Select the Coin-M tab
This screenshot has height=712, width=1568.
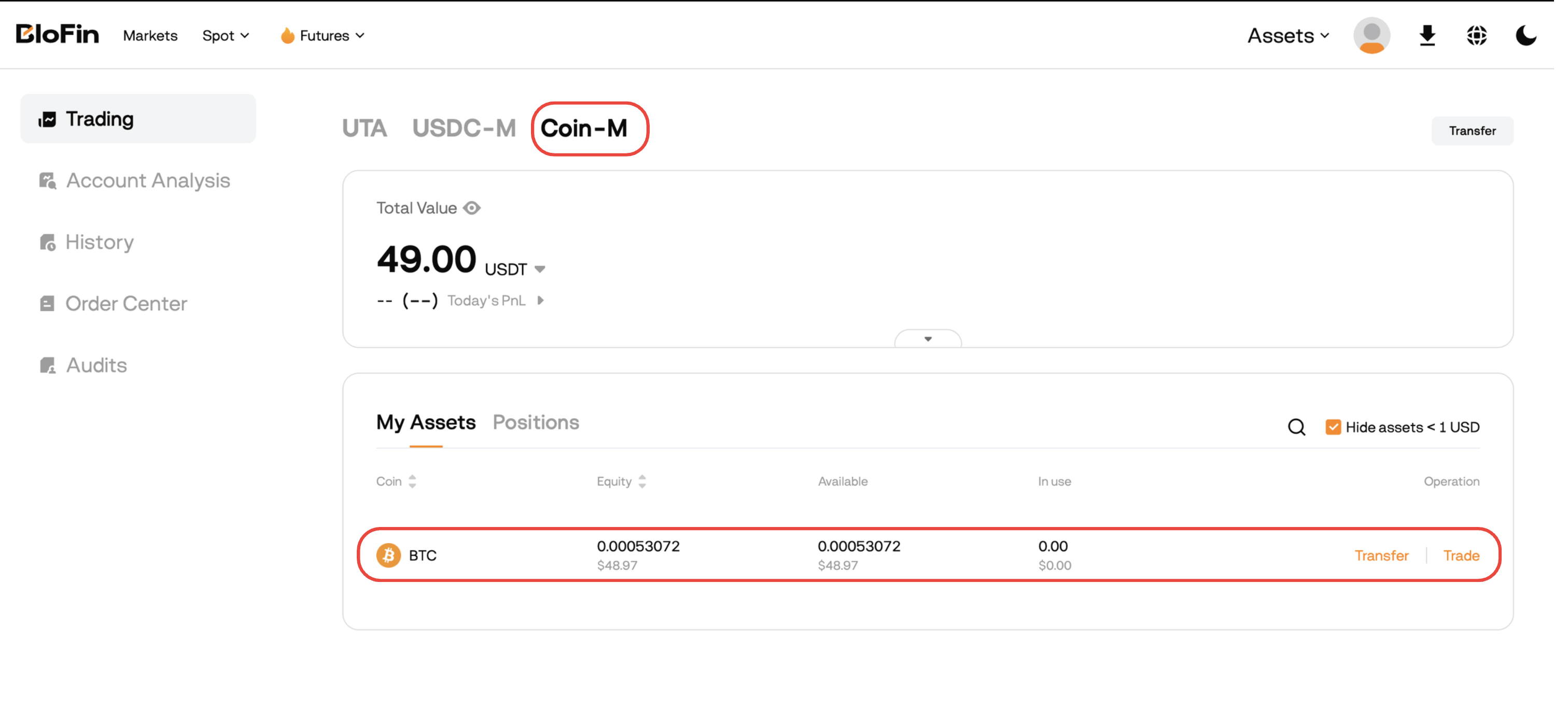point(584,129)
